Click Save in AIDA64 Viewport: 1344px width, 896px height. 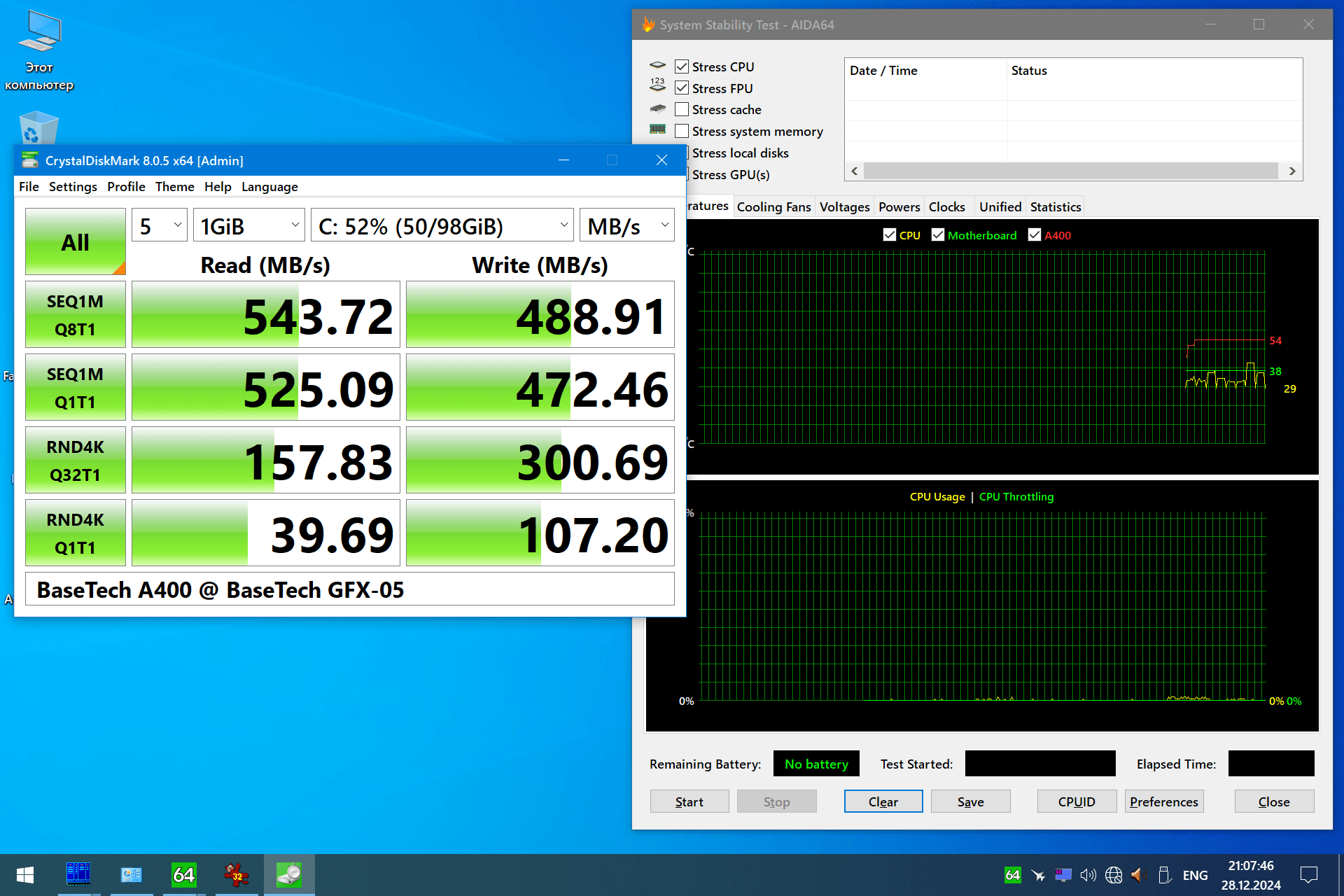tap(971, 801)
